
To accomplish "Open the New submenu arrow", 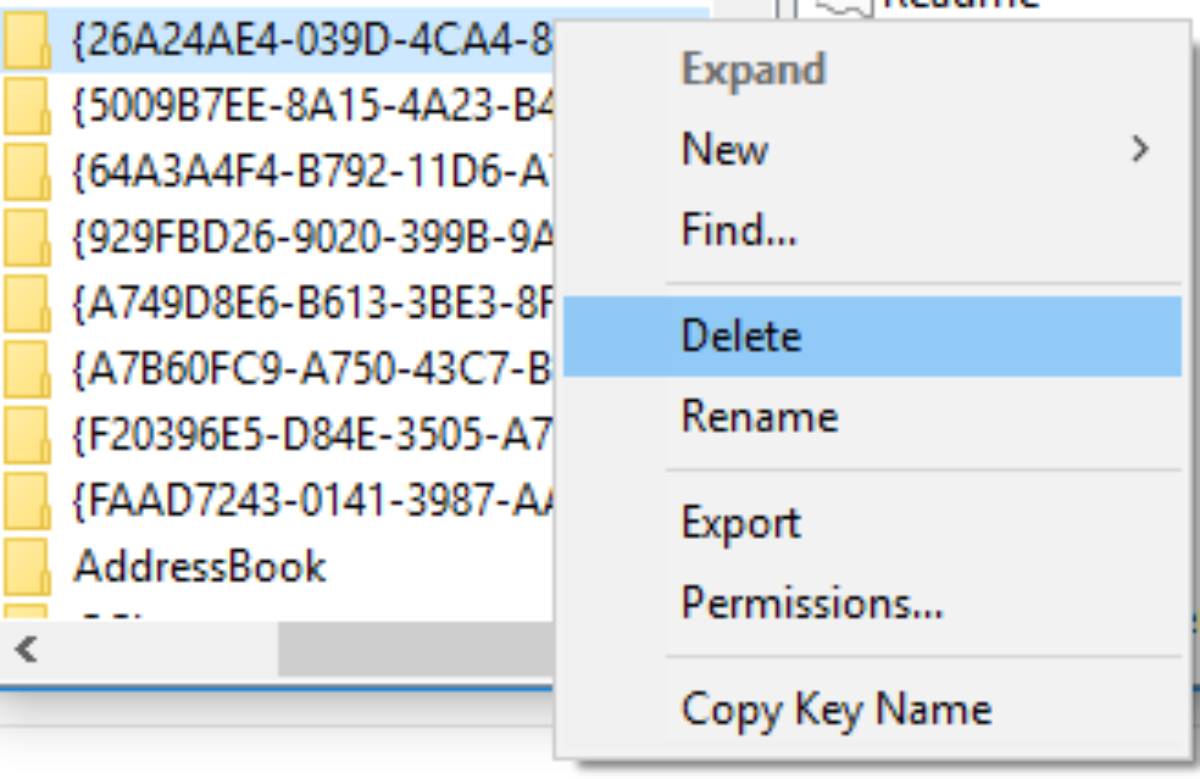I will [1139, 150].
